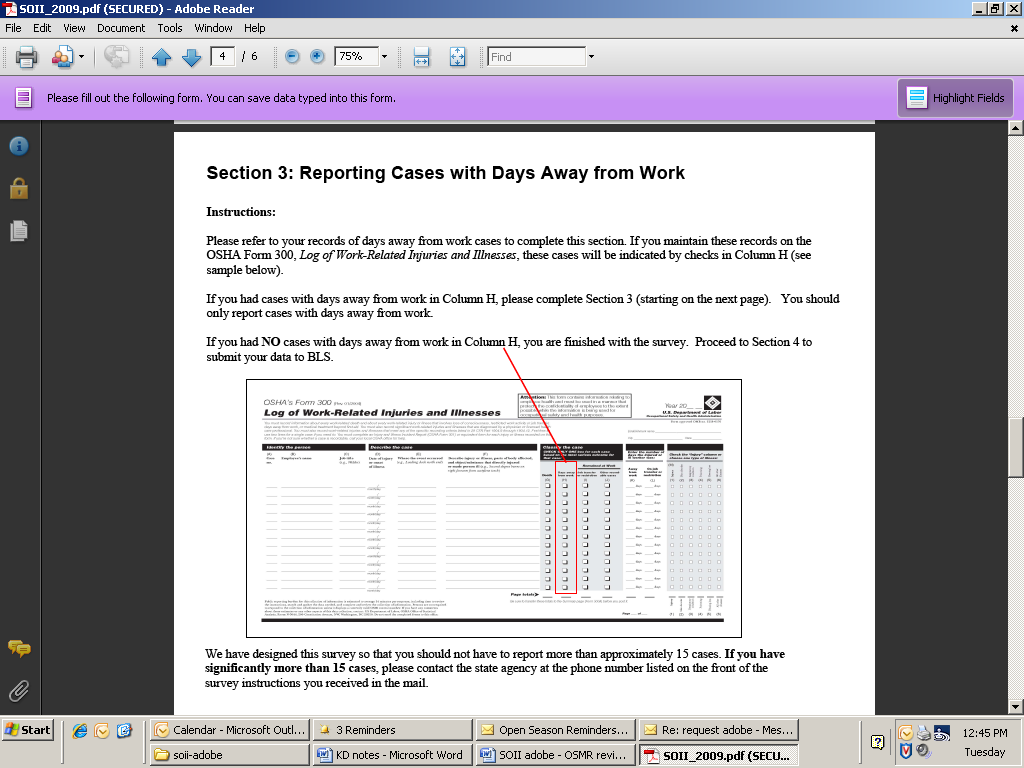Open the Attachments paperclip panel
The height and width of the screenshot is (768, 1024).
19,690
